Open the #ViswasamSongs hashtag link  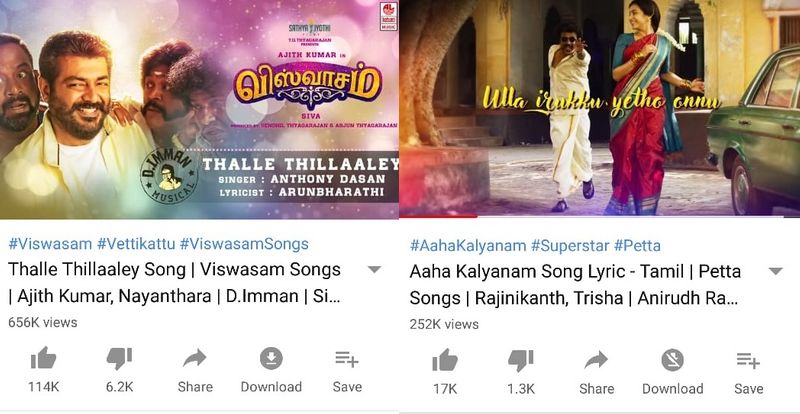click(244, 244)
